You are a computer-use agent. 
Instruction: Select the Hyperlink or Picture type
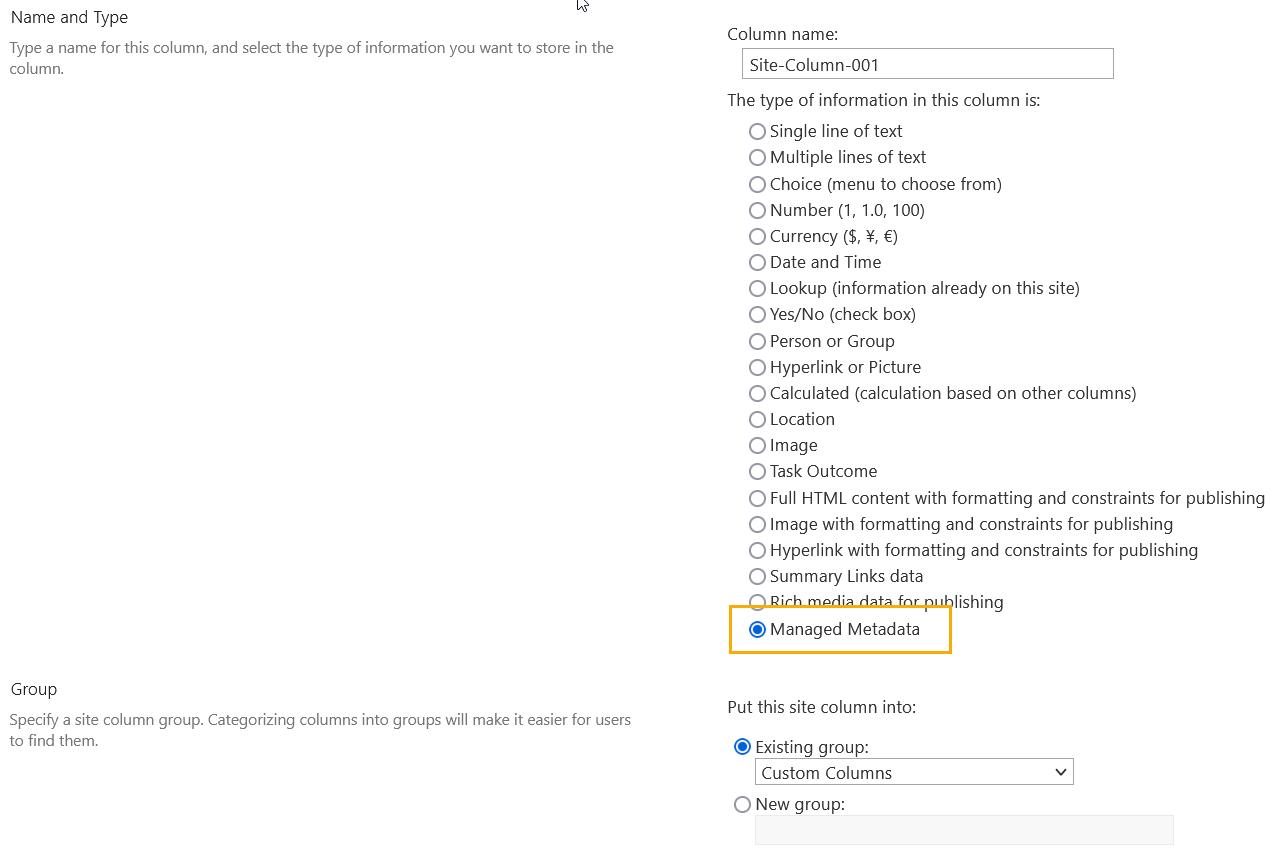point(757,367)
